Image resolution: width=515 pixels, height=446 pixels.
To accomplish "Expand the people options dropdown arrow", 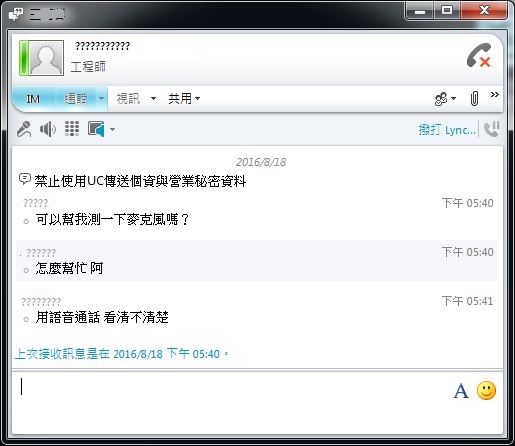I will pyautogui.click(x=453, y=99).
